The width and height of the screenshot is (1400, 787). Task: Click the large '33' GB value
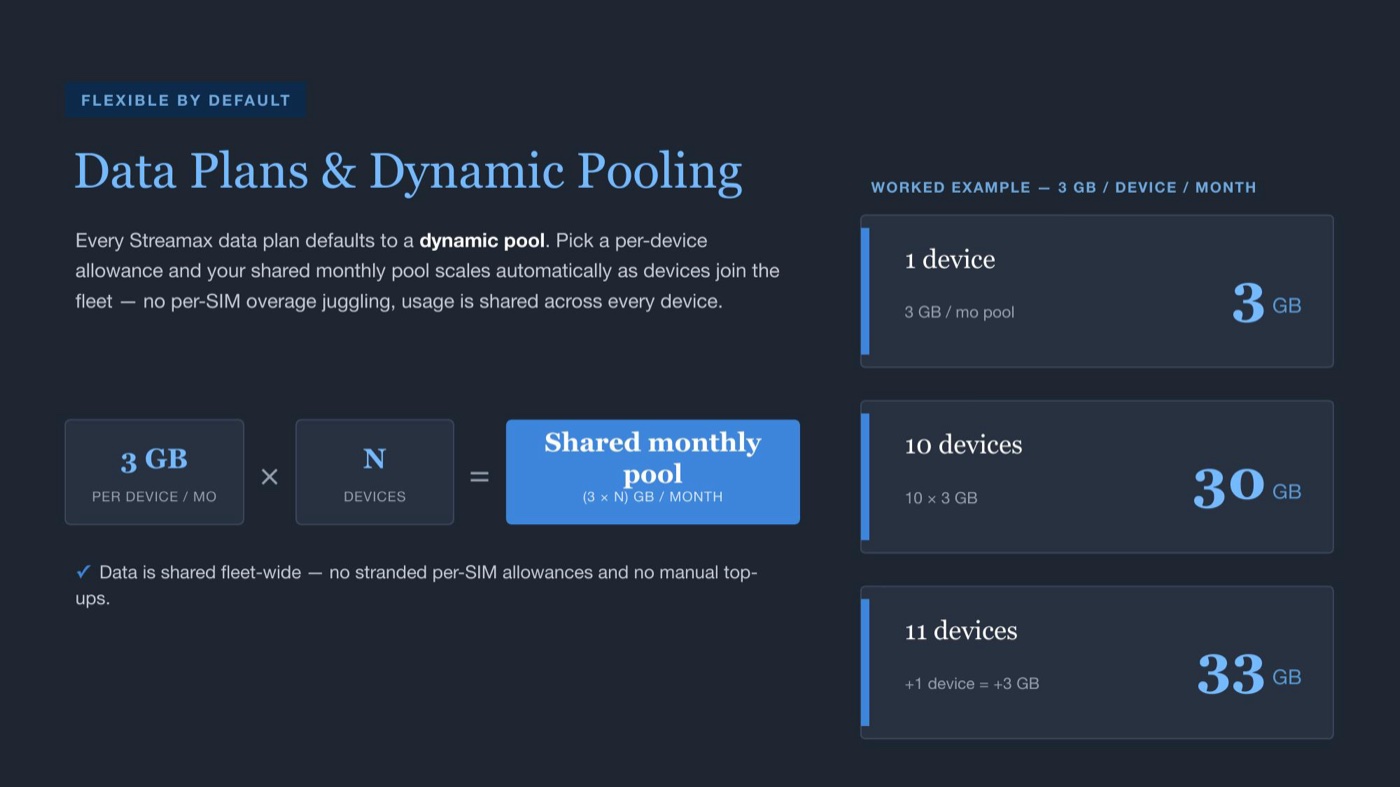tap(1231, 675)
